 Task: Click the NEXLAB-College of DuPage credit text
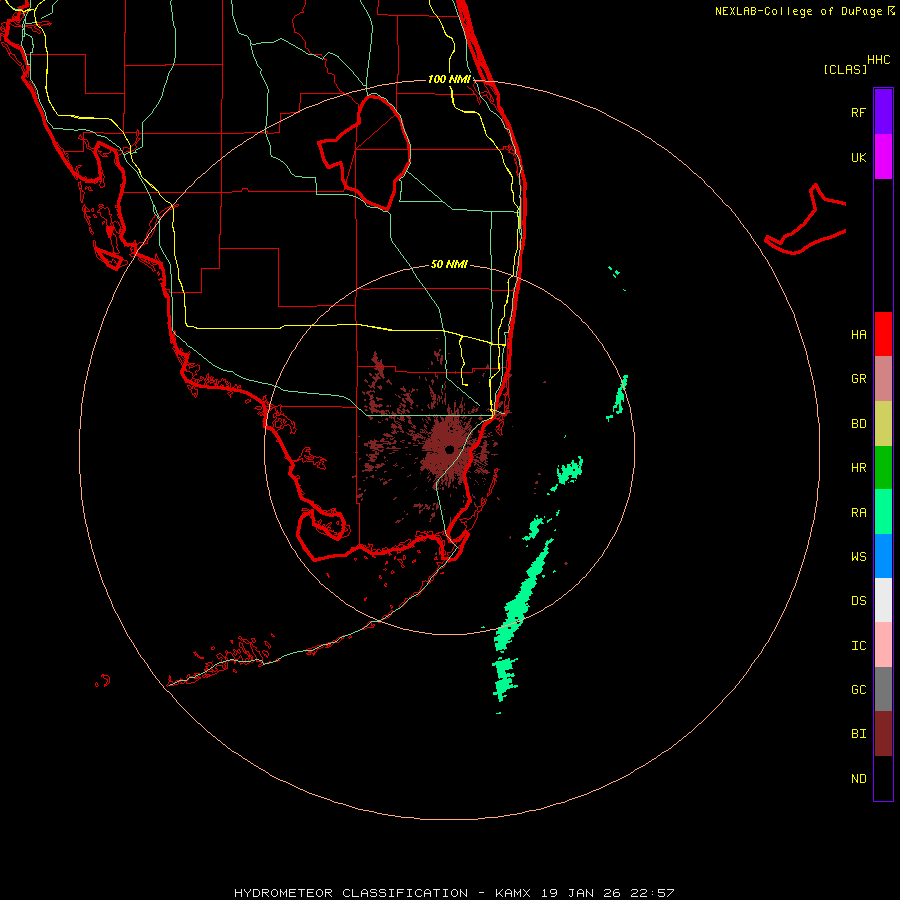coord(798,11)
